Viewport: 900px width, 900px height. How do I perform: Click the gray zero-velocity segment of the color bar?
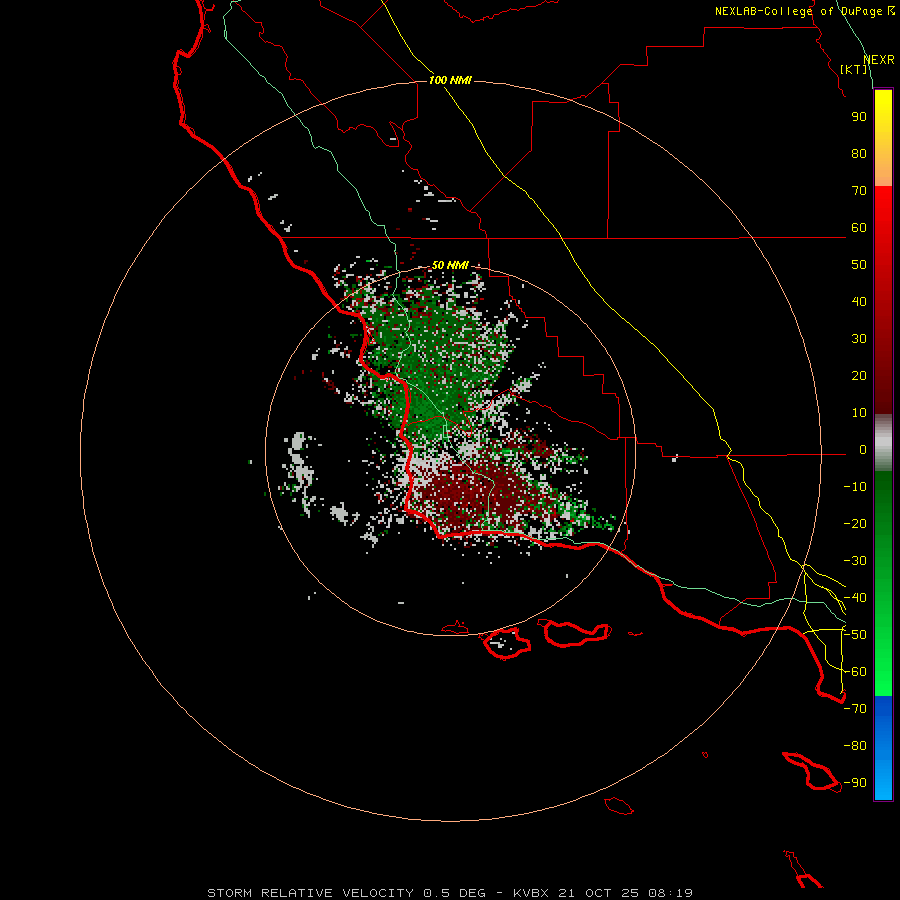click(883, 443)
